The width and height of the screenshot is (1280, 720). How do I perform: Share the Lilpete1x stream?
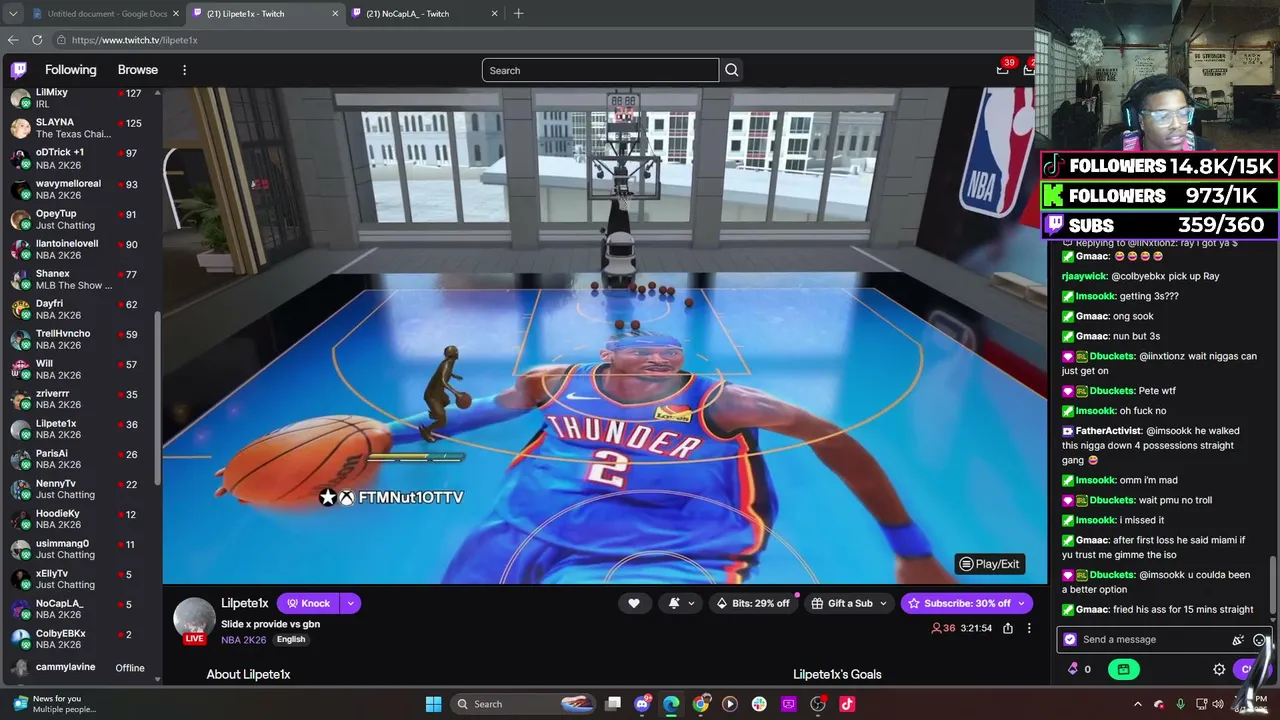[x=1008, y=628]
